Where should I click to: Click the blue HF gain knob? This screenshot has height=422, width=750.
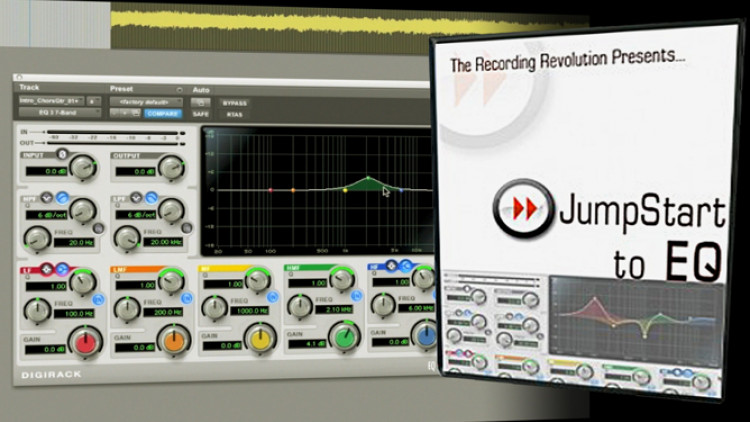point(425,334)
